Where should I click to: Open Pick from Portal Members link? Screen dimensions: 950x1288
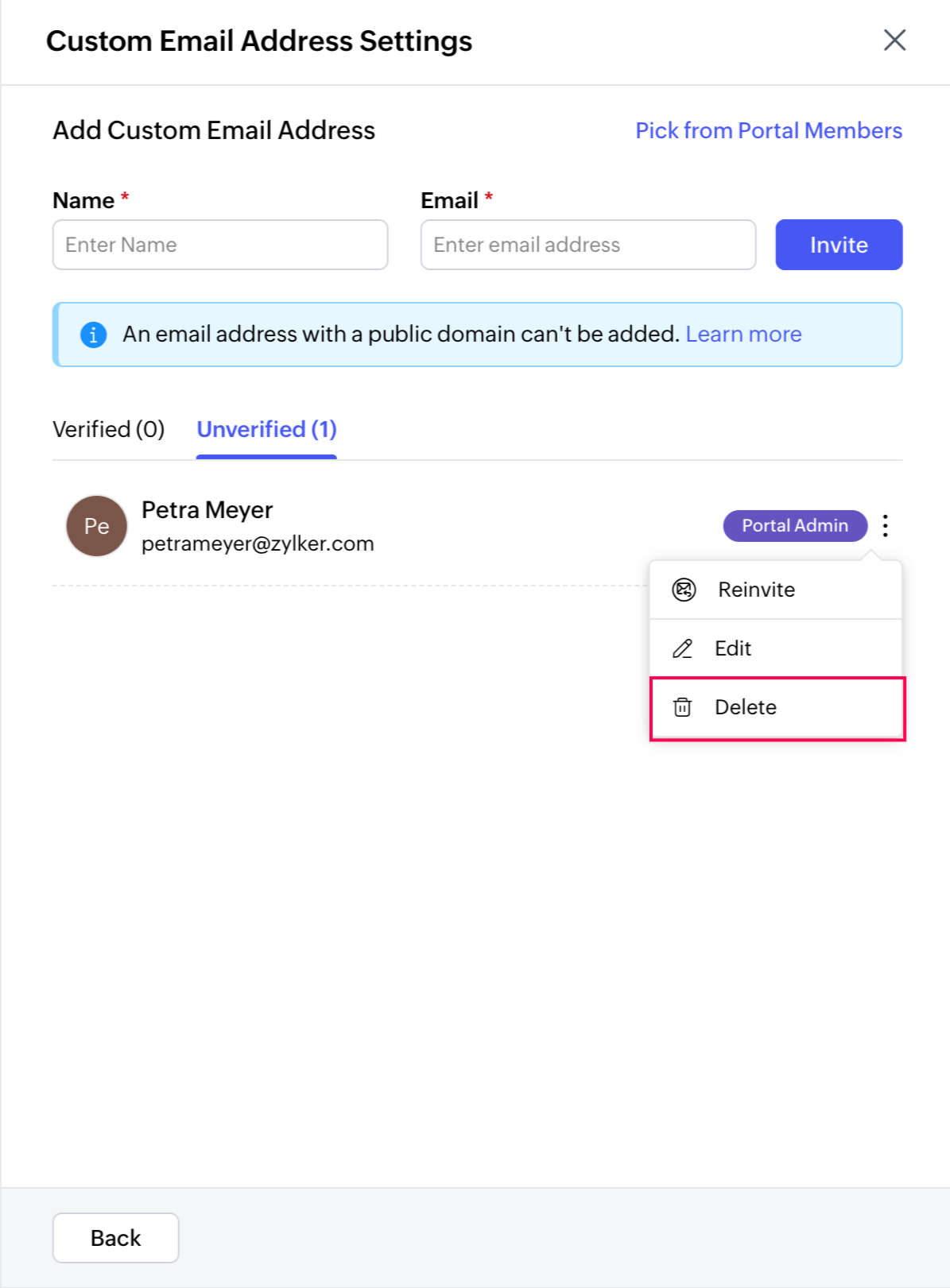(x=769, y=130)
